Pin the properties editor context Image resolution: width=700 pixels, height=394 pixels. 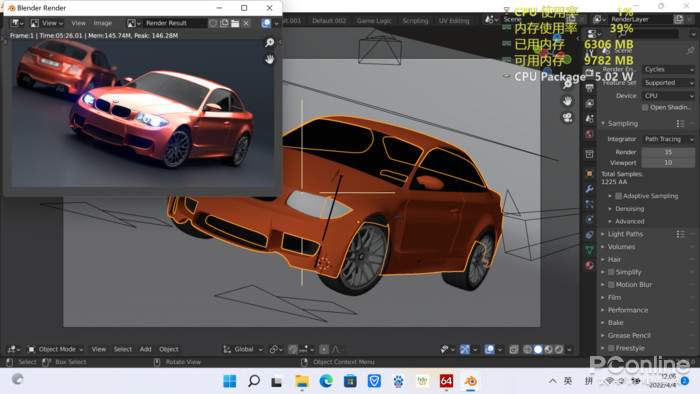pos(691,50)
